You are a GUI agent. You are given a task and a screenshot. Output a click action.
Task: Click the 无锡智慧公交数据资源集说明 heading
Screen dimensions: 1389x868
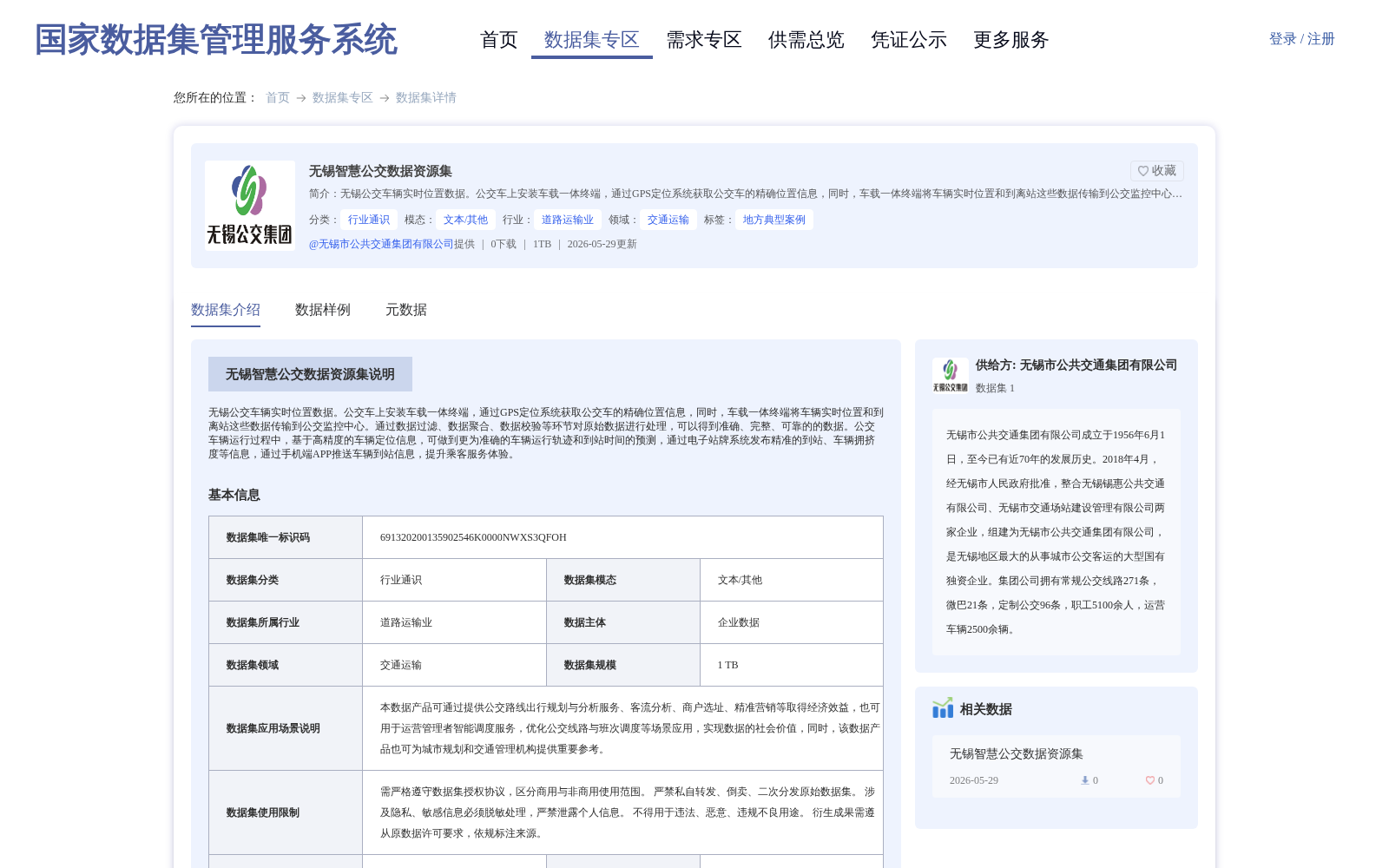point(310,374)
